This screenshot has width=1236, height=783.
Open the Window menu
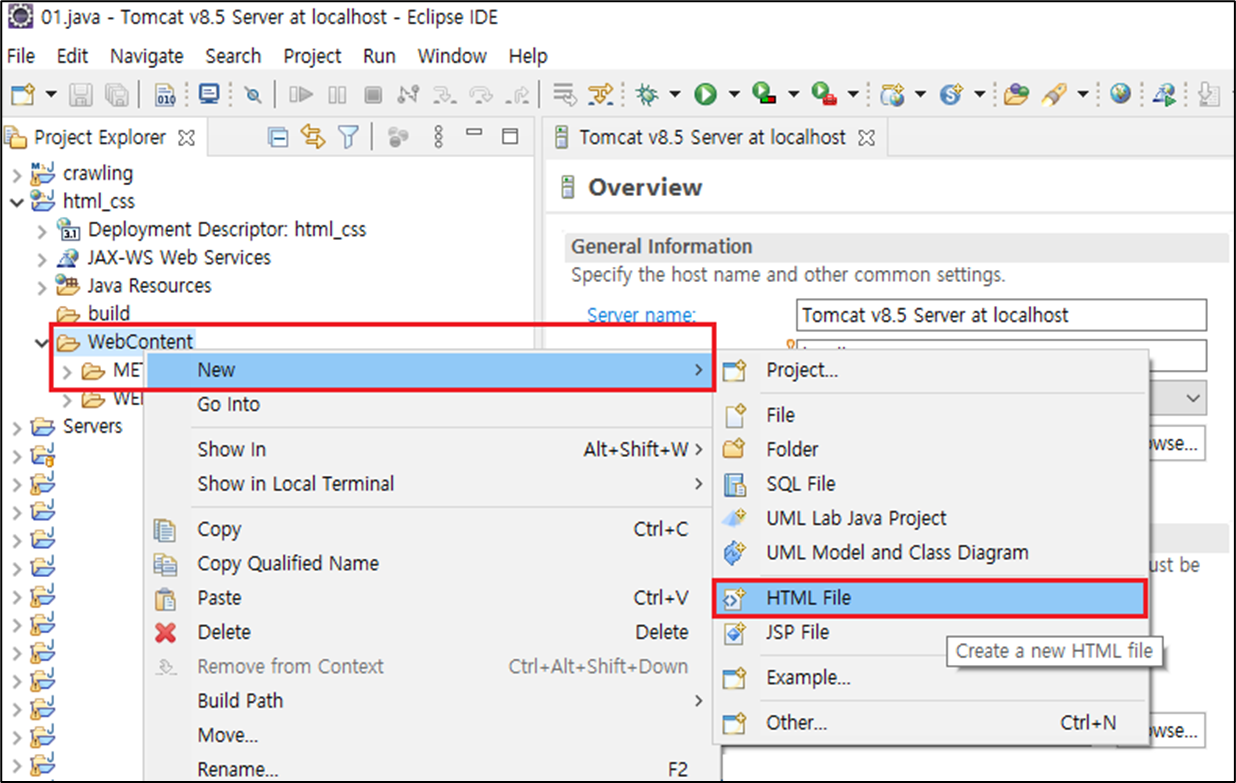(x=452, y=56)
